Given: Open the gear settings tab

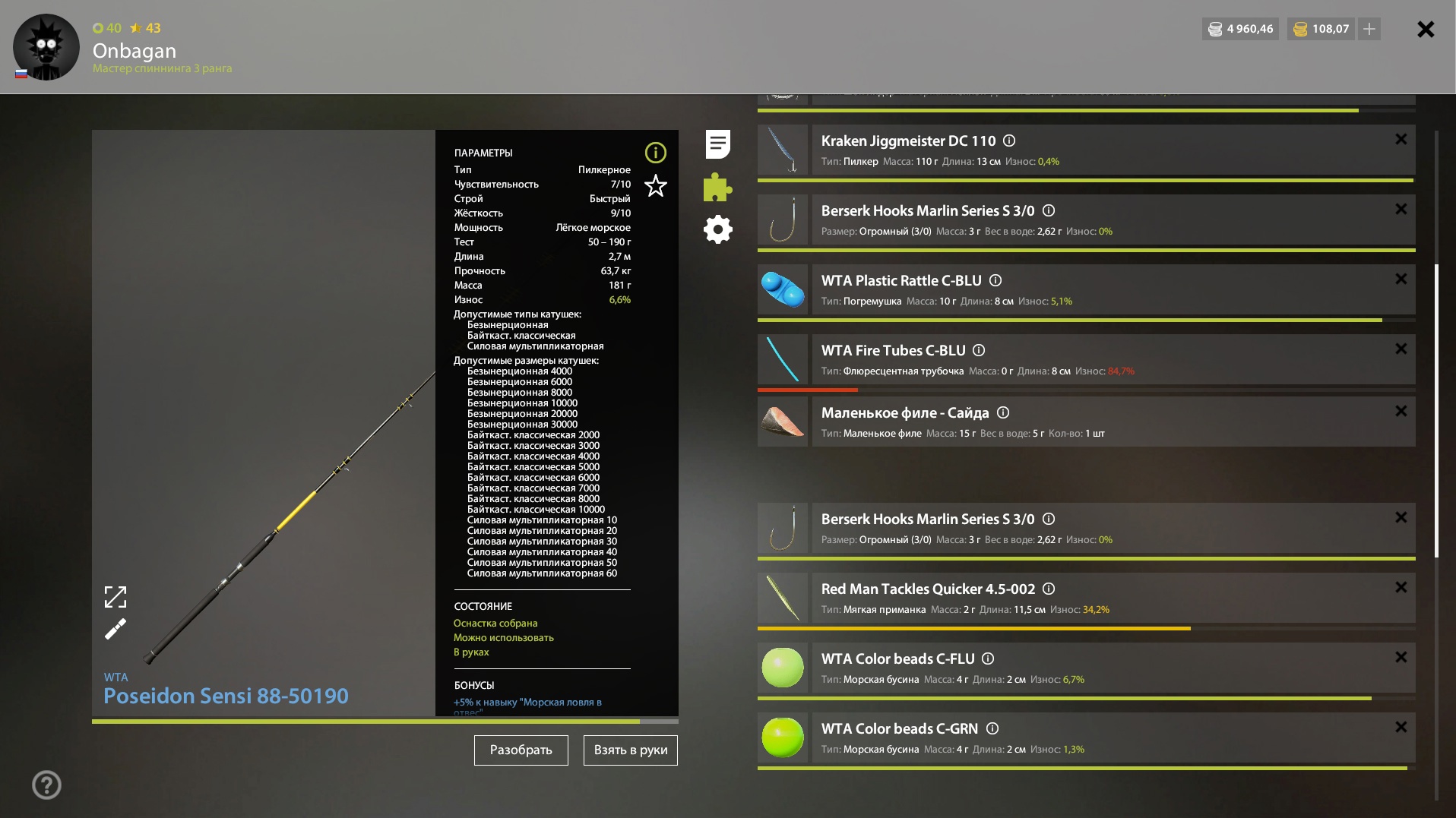Looking at the screenshot, I should [x=718, y=229].
